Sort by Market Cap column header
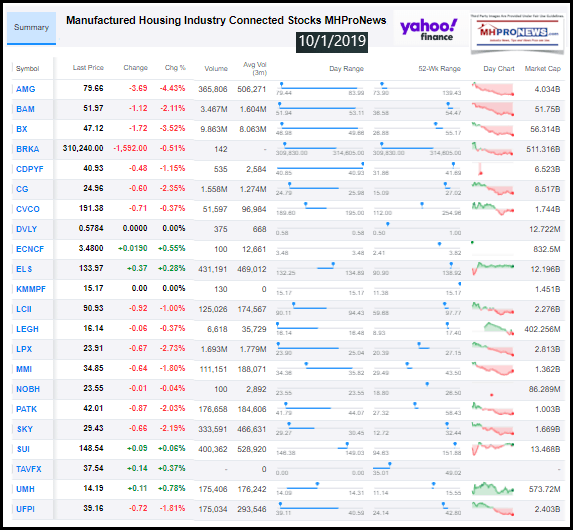Viewport: 573px width, 530px height. (543, 69)
